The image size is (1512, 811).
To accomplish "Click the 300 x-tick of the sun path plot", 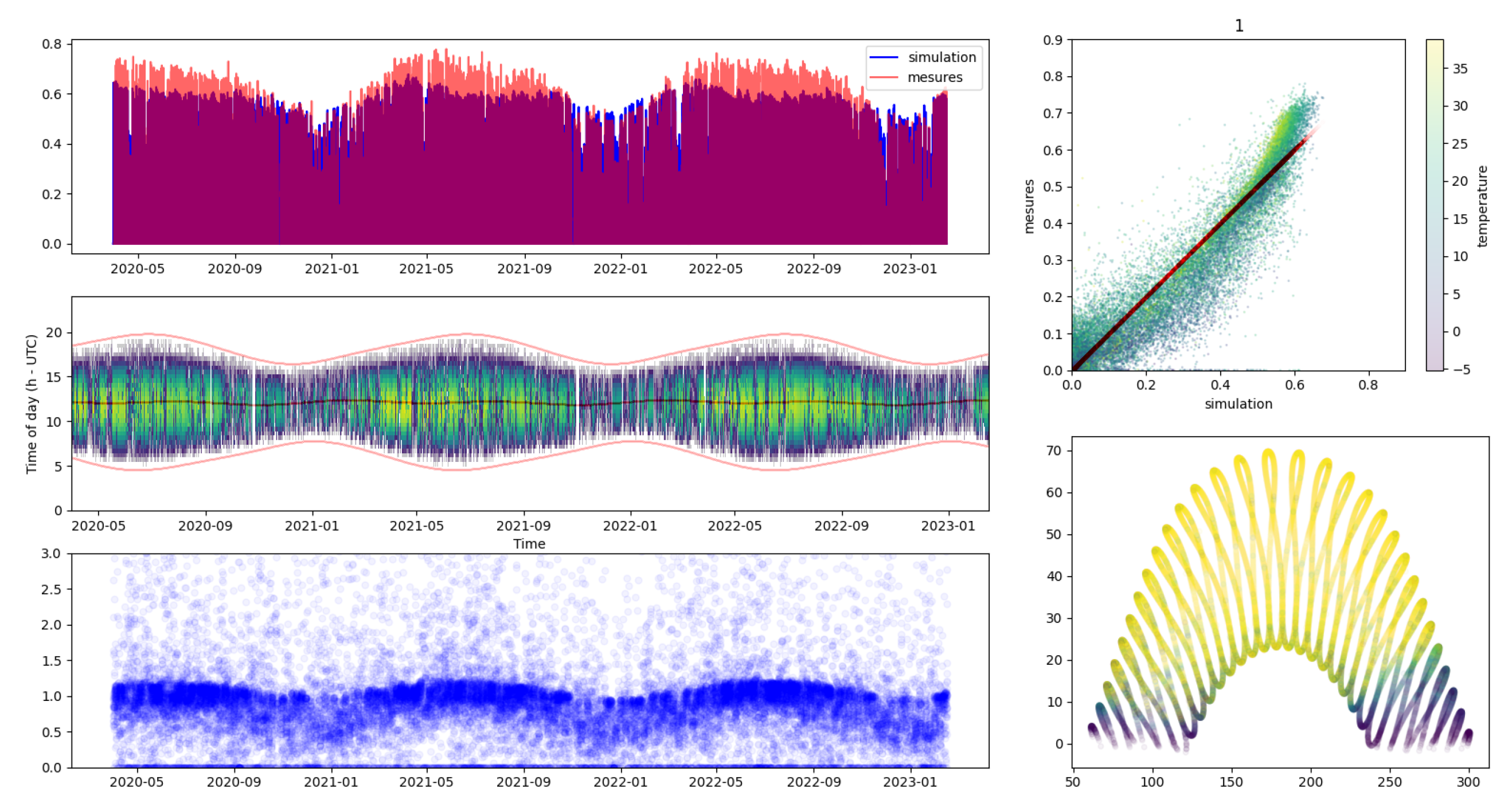I will [1468, 782].
